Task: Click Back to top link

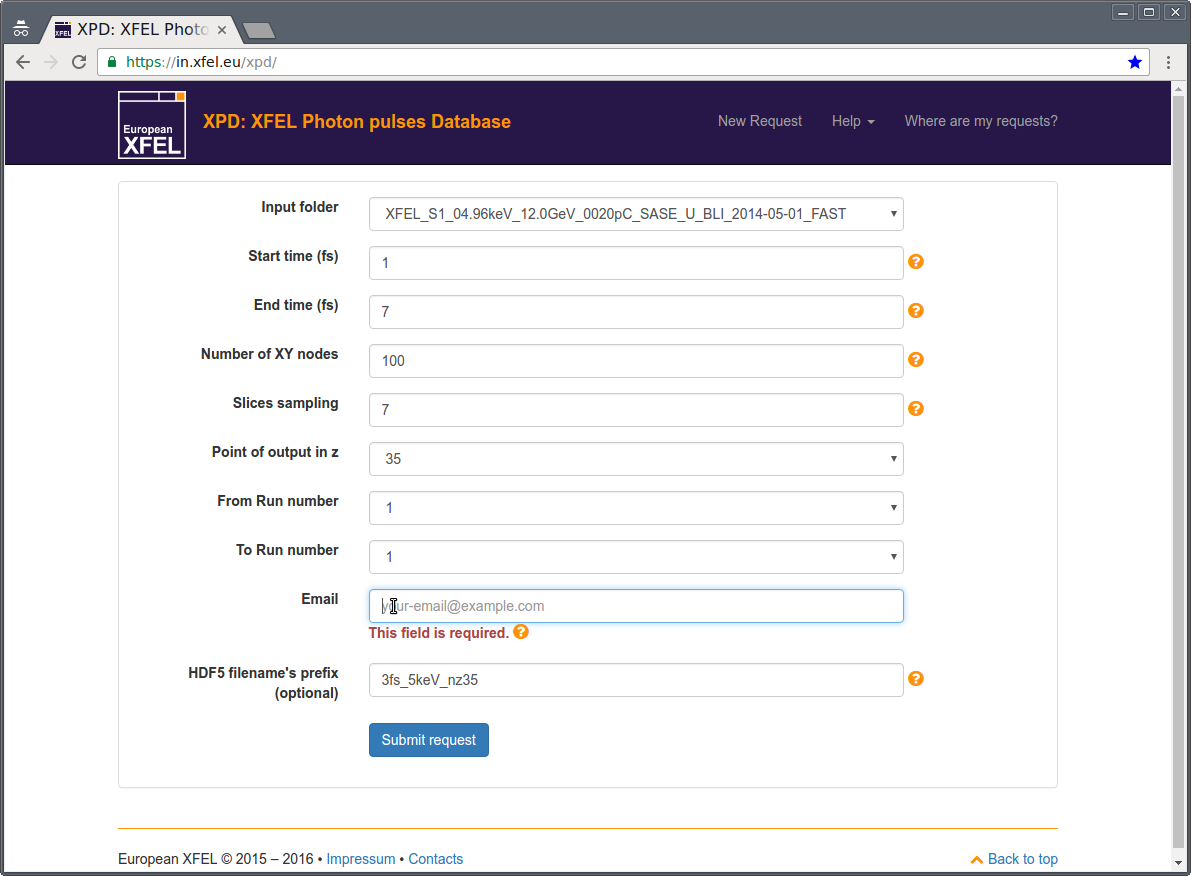Action: (x=1014, y=859)
